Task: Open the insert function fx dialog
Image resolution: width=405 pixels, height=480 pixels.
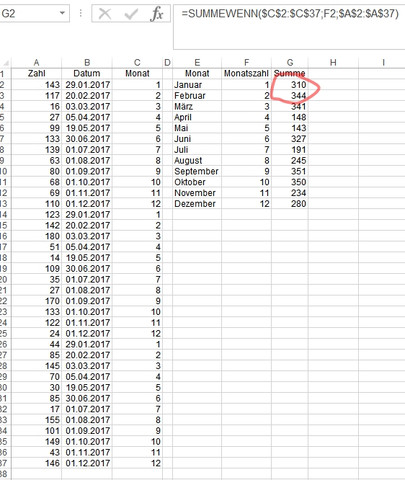Action: pyautogui.click(x=157, y=14)
